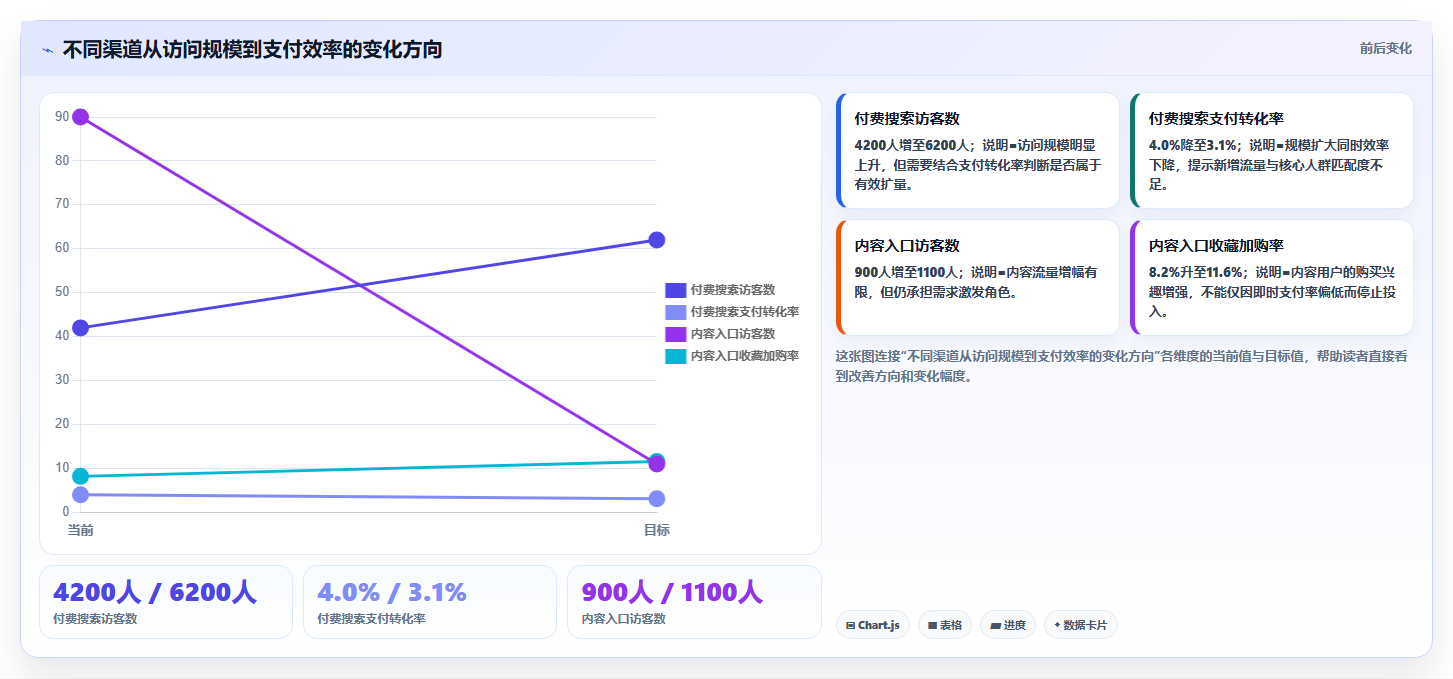Screen dimensions: 1453x679
Task: Click the 50 y-axis tick label
Action: click(x=62, y=292)
